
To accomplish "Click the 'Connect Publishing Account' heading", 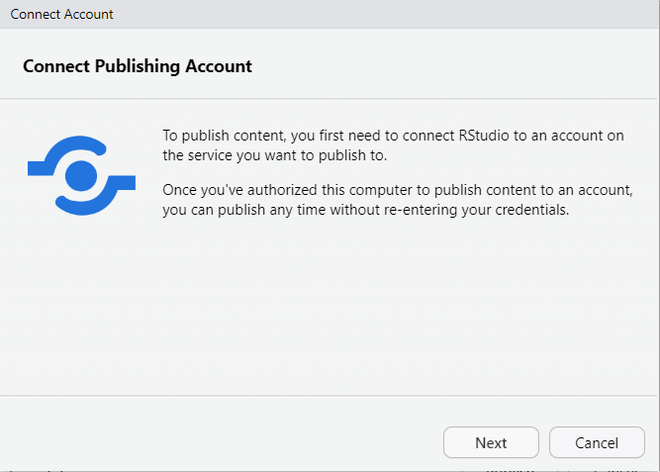I will pos(137,67).
